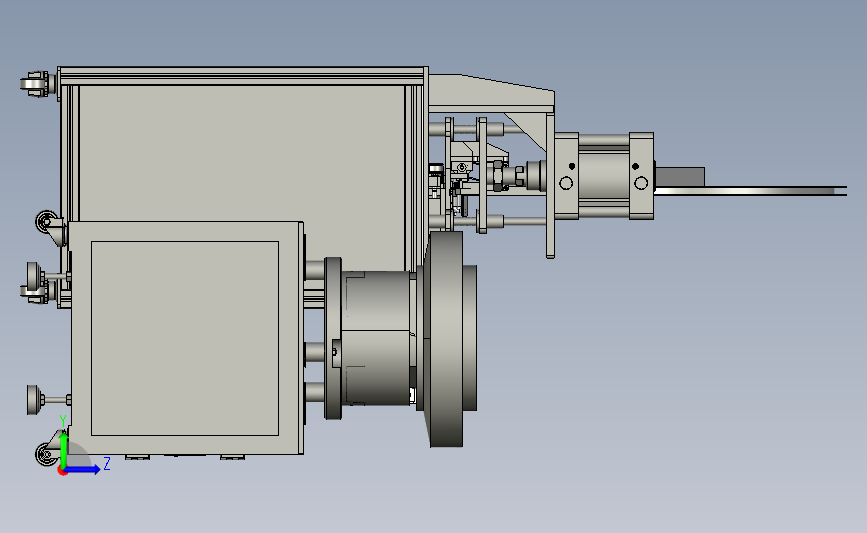
Task: Select the inset rectangular panel on front cabinet
Action: (185, 338)
